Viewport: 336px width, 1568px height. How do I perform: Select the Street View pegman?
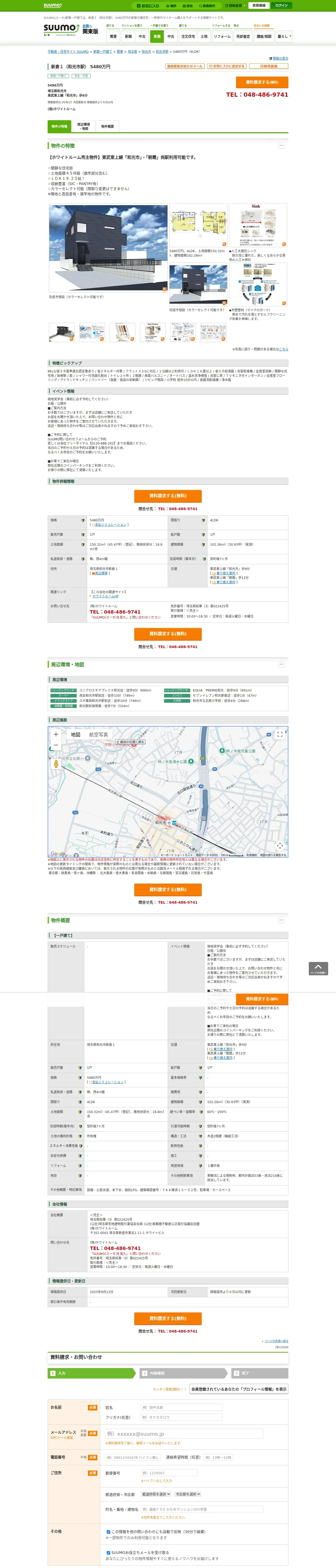coord(56,764)
